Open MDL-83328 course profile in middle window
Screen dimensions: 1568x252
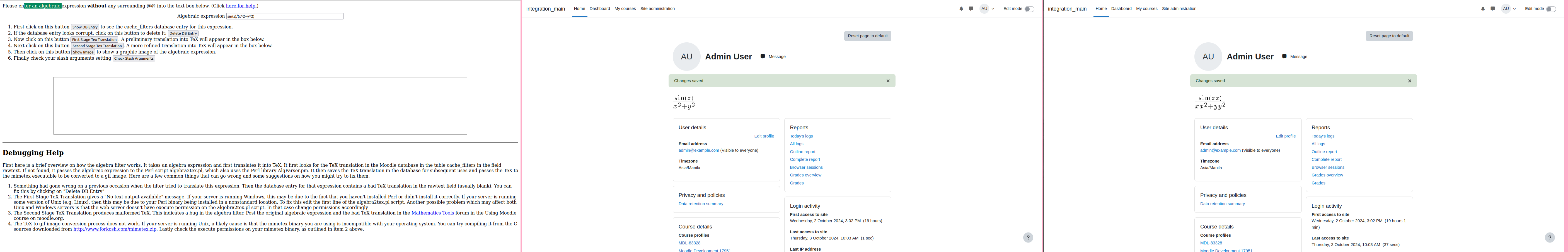(690, 243)
